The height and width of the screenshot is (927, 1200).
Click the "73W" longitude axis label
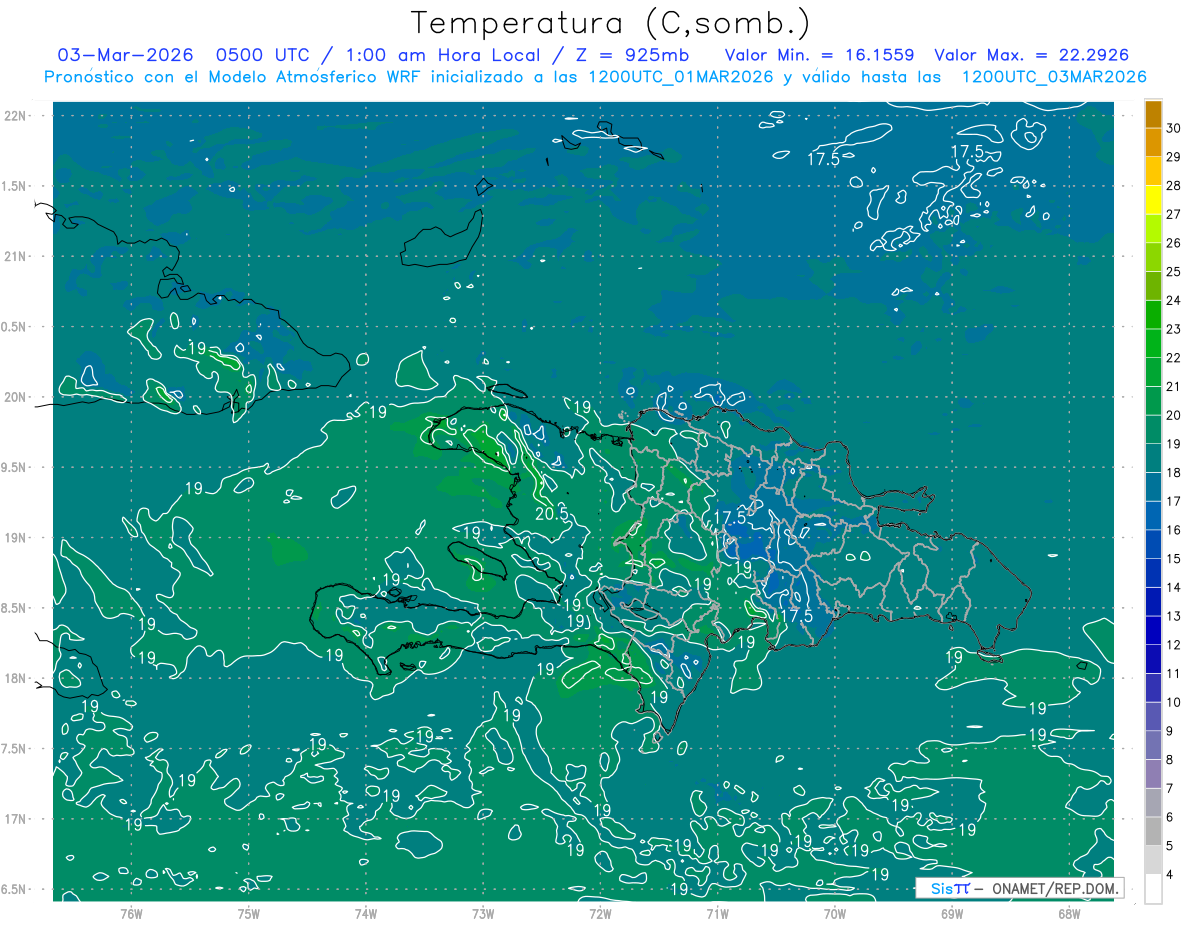(483, 914)
